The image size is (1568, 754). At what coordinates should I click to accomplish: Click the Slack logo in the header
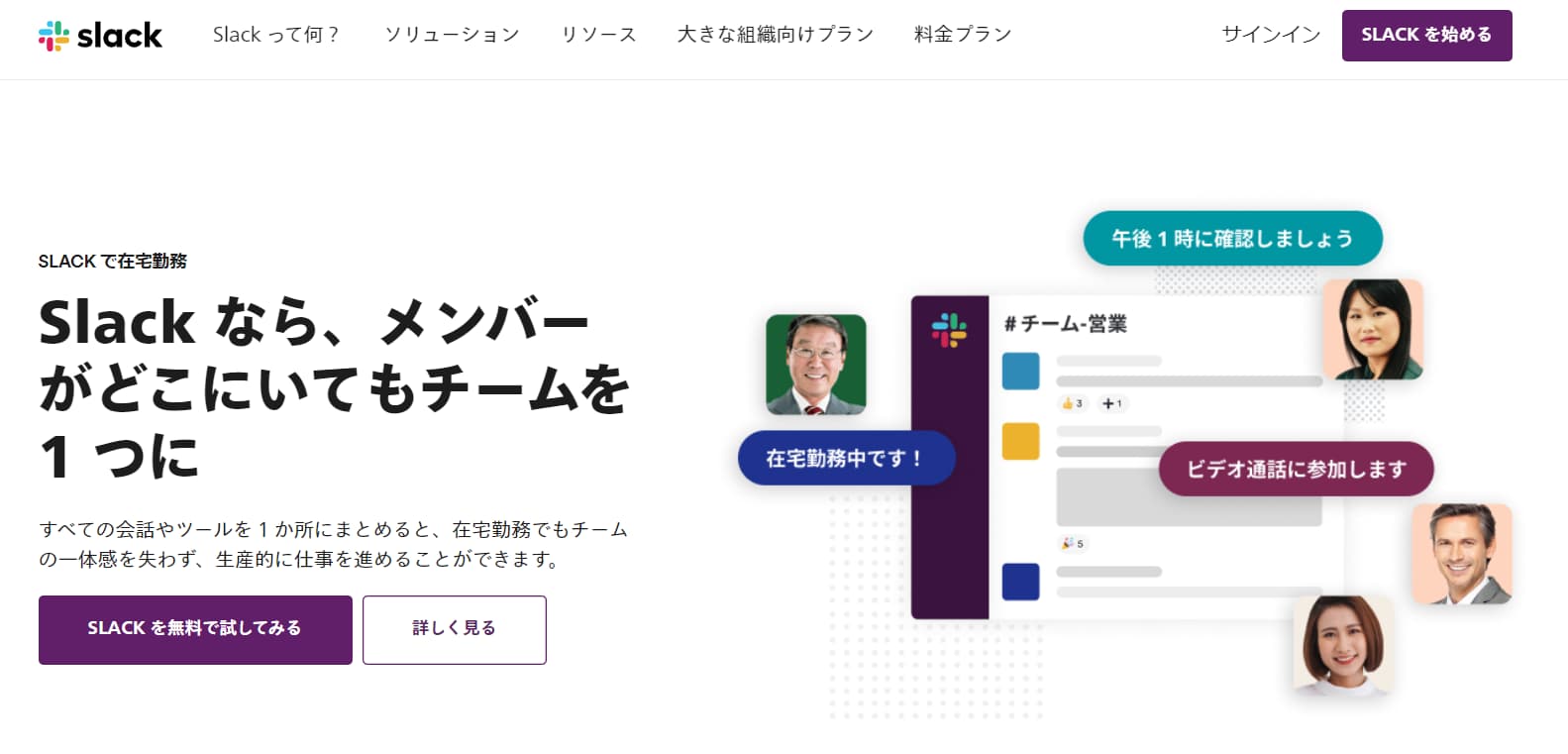tap(100, 35)
